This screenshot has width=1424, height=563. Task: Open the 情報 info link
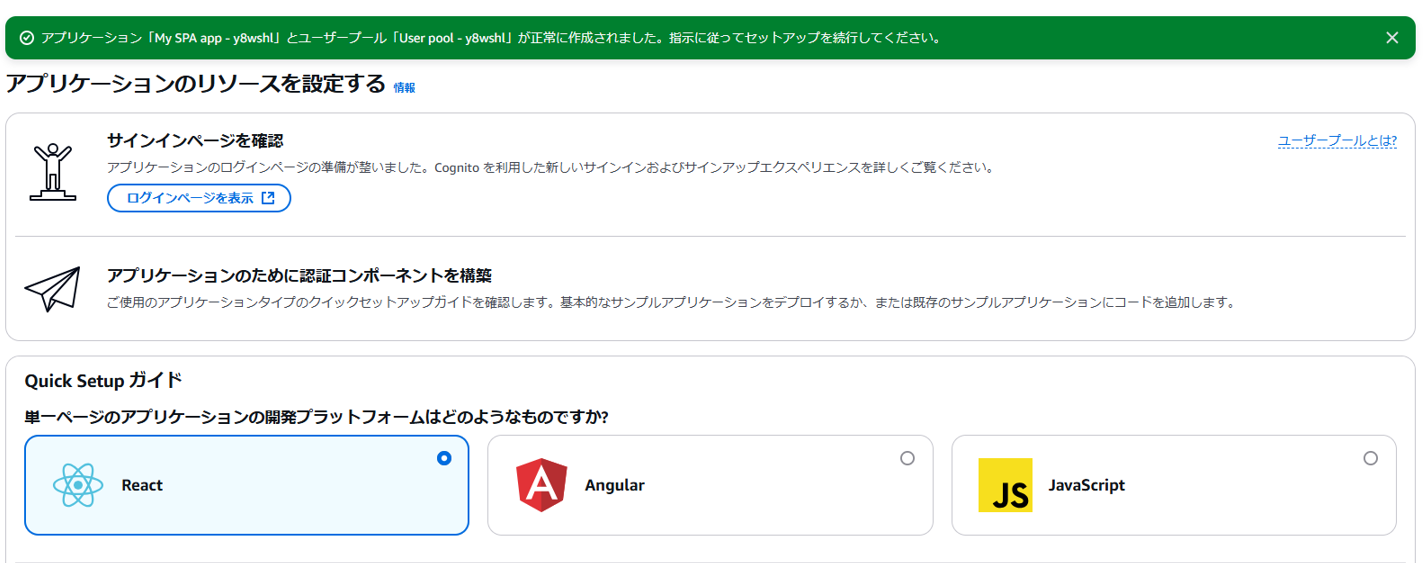pos(404,88)
